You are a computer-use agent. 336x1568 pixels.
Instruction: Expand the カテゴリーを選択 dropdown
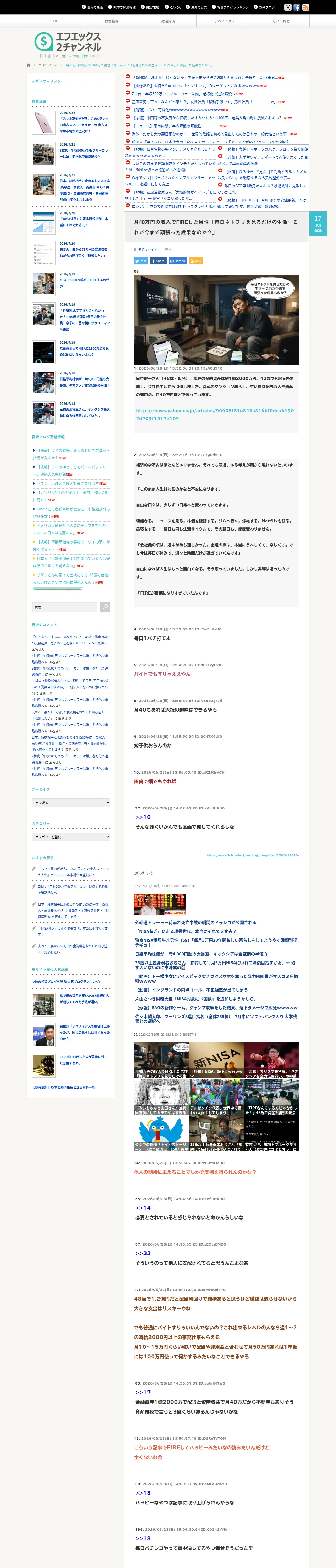point(71,837)
